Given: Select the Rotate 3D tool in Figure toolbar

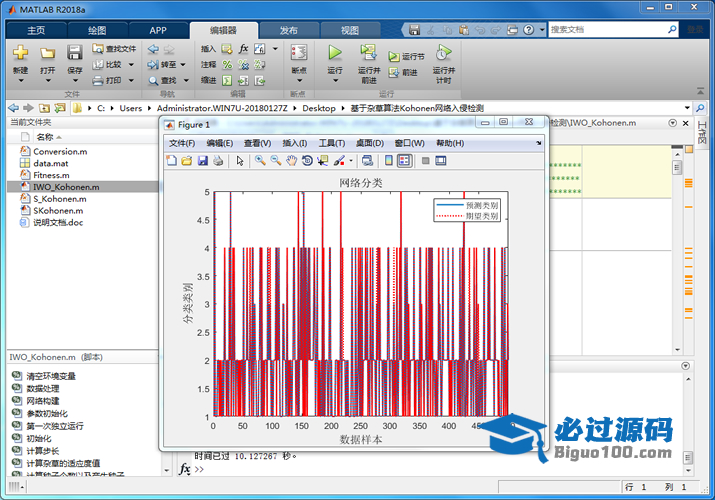Looking at the screenshot, I should click(307, 160).
